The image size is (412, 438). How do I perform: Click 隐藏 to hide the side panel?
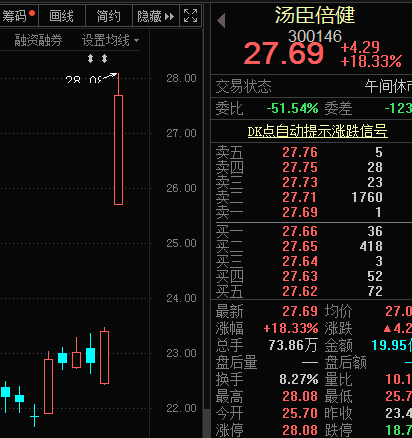156,16
